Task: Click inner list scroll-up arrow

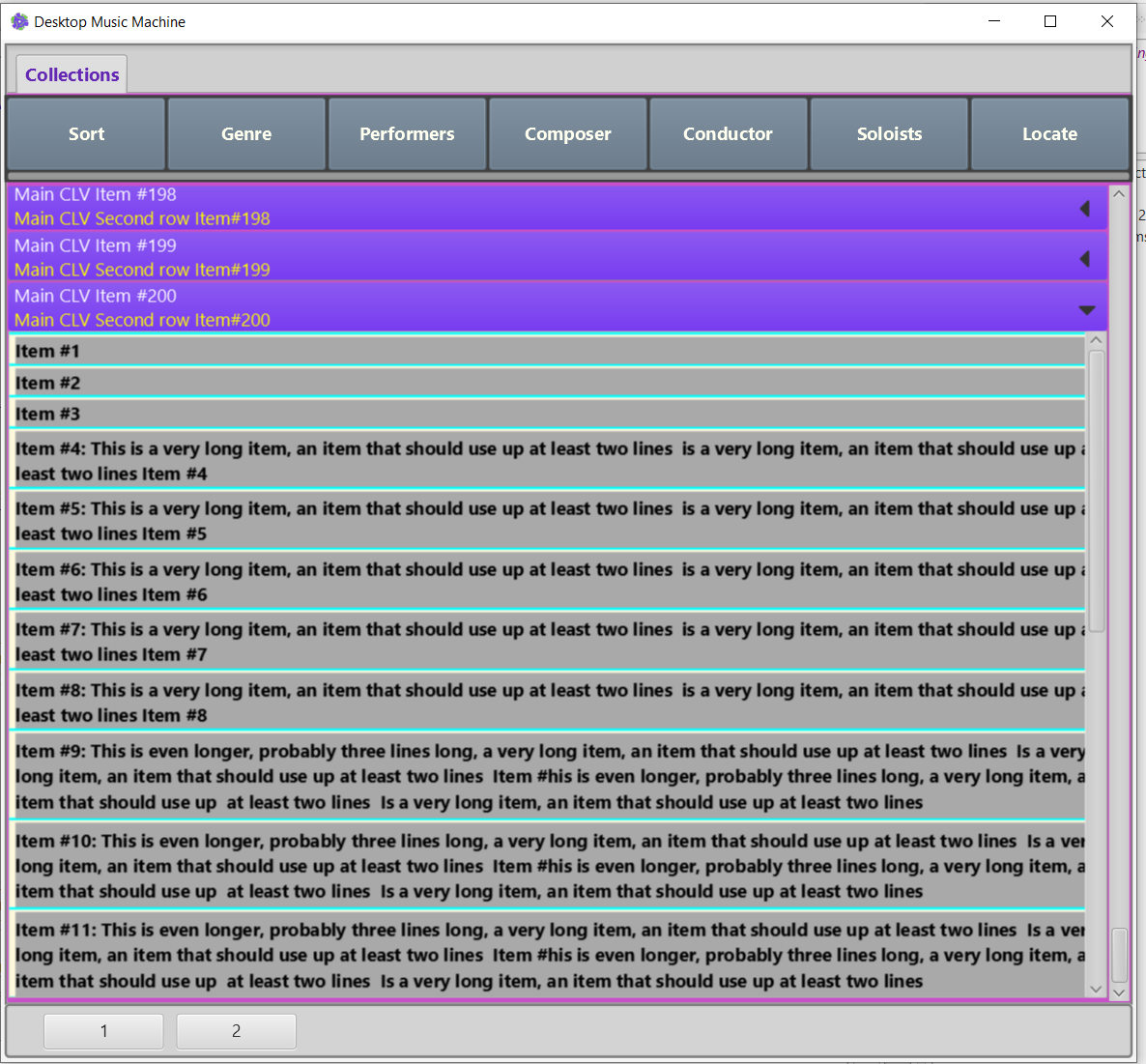Action: tap(1096, 340)
